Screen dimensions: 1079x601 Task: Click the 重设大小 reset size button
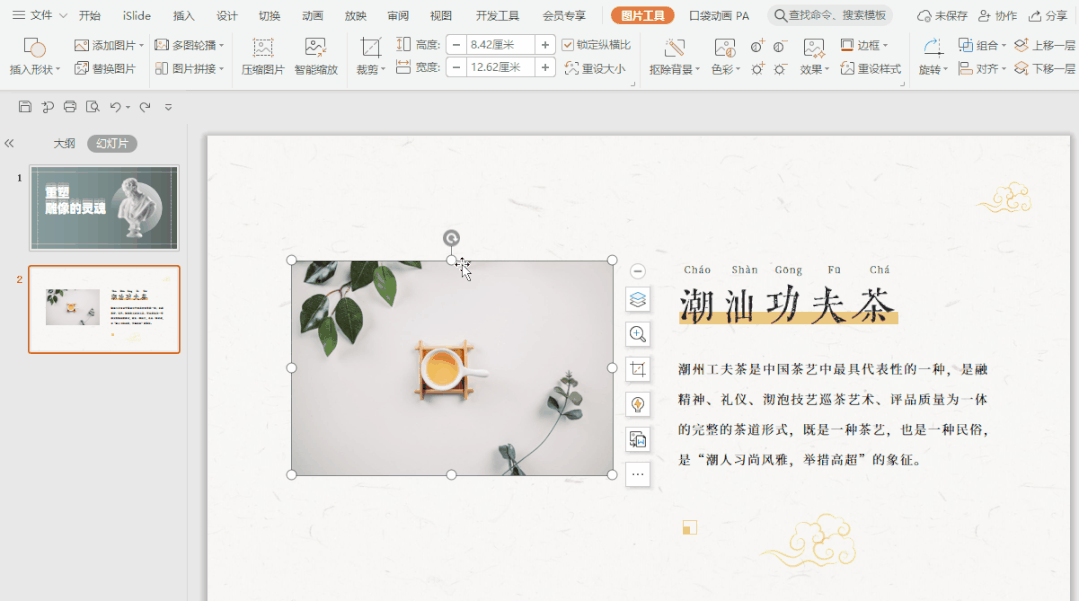(595, 68)
